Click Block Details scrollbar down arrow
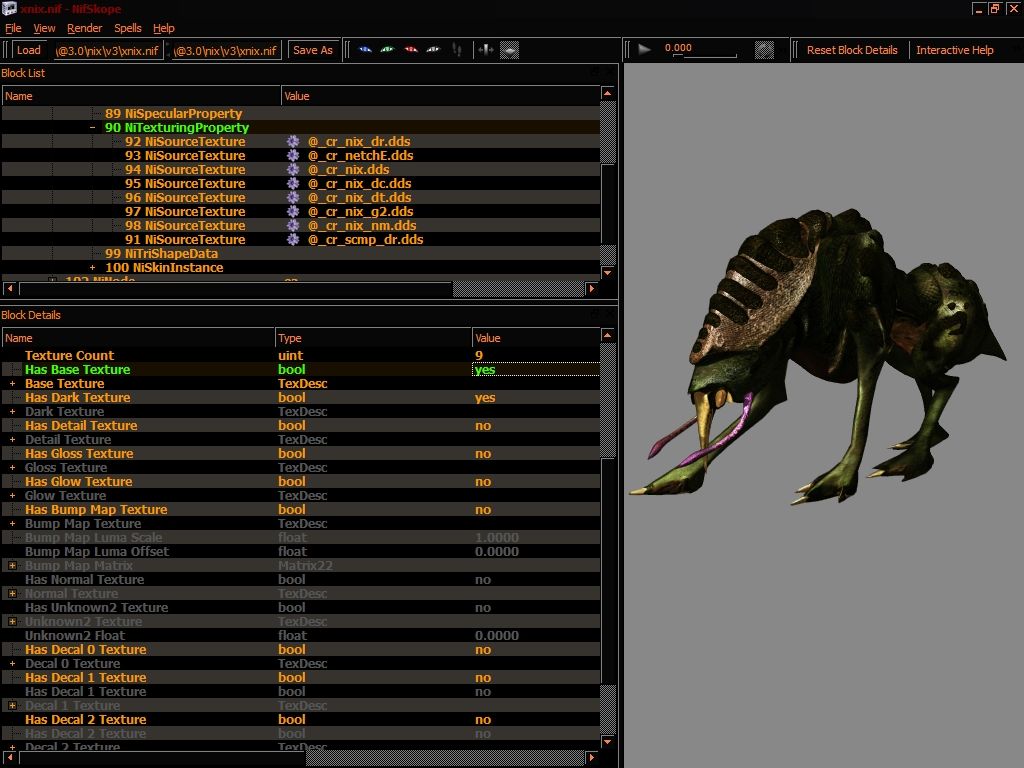The height and width of the screenshot is (768, 1024). point(607,742)
